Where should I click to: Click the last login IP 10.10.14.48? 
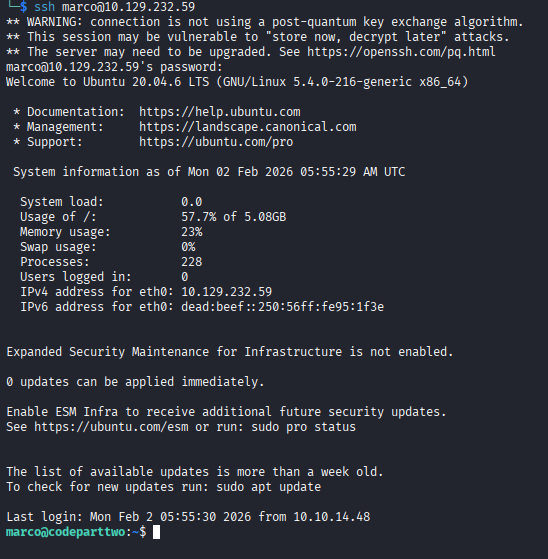pos(332,517)
